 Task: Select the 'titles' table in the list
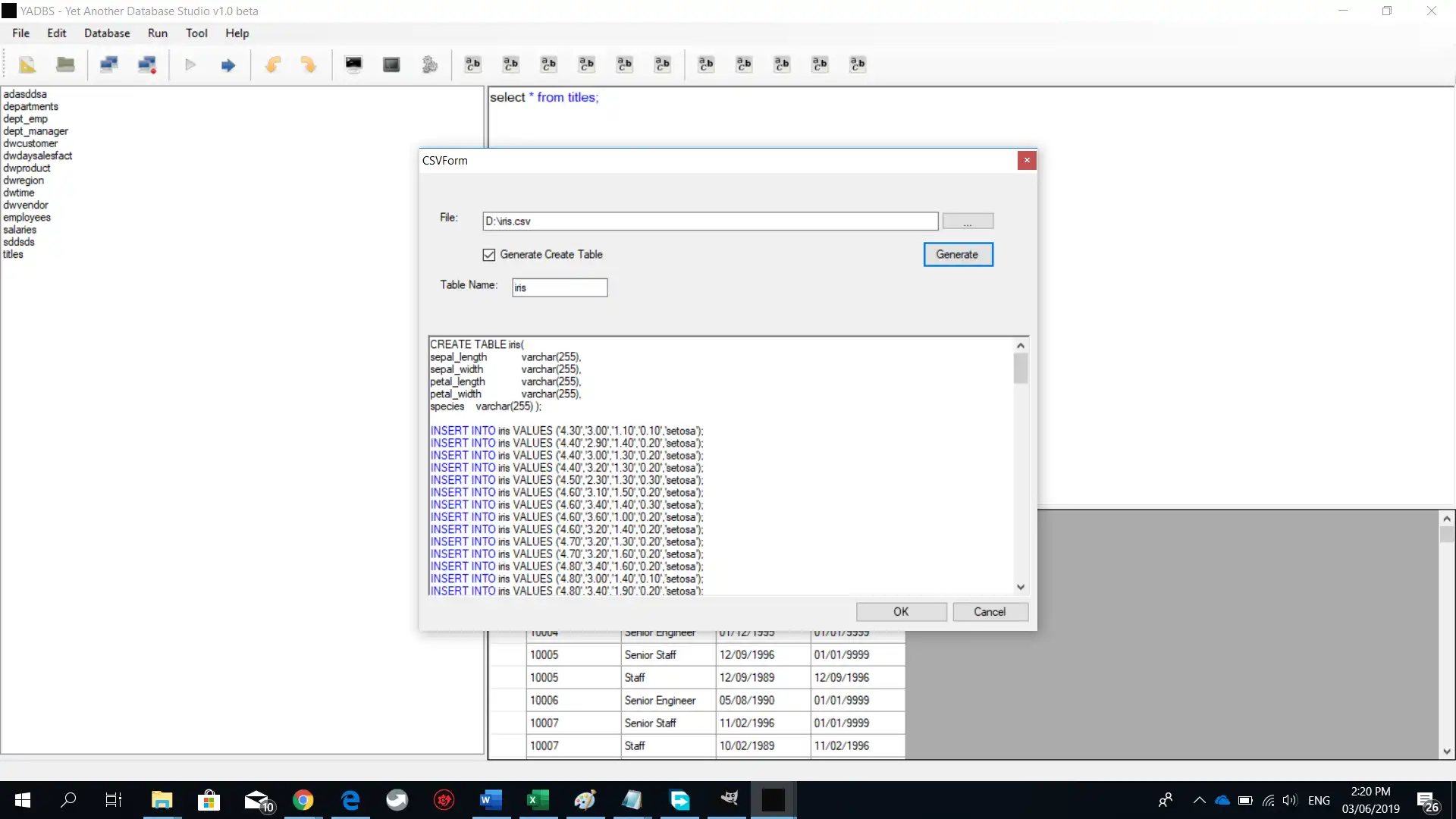coord(13,255)
